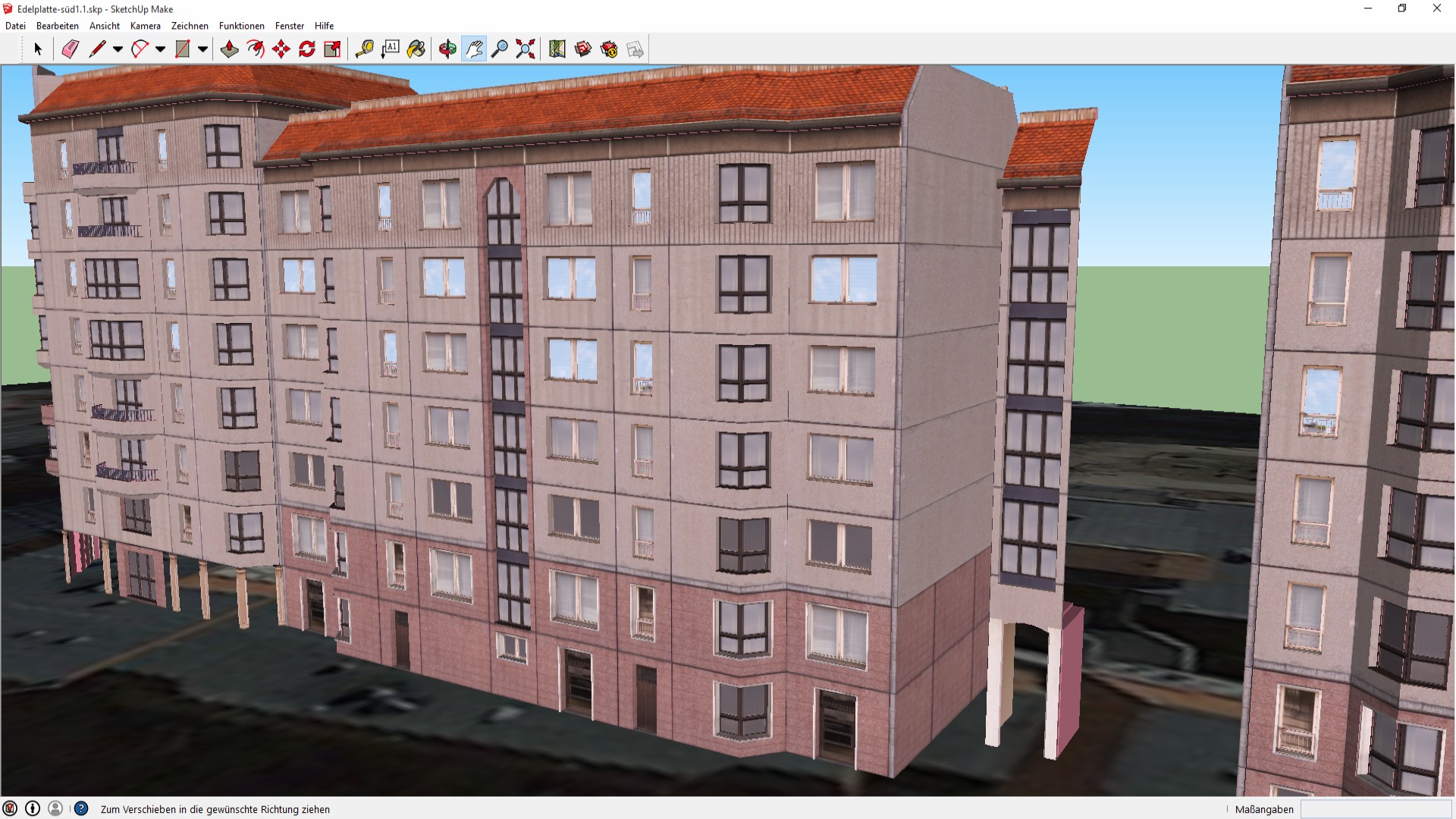
Task: Open the Paint Bucket tool
Action: coord(416,49)
